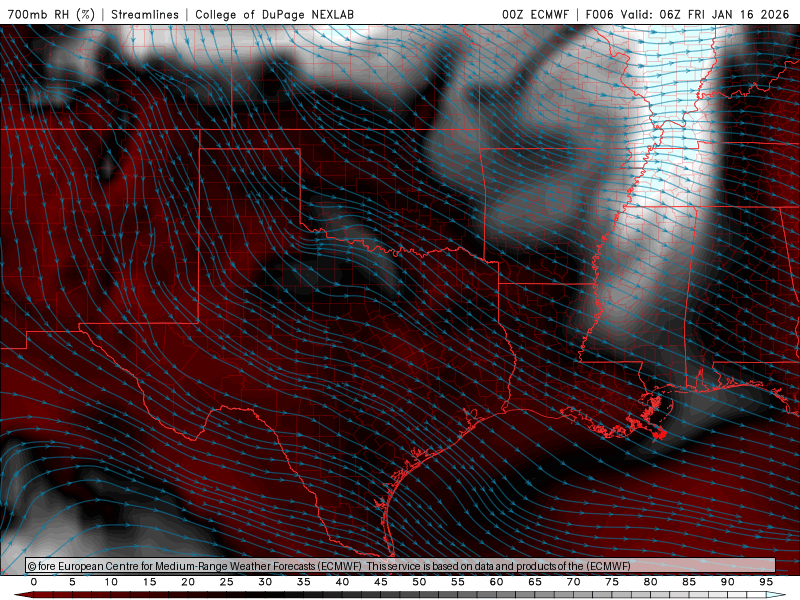Click the "5" value on the RH scale
The width and height of the screenshot is (800, 600).
click(x=72, y=582)
